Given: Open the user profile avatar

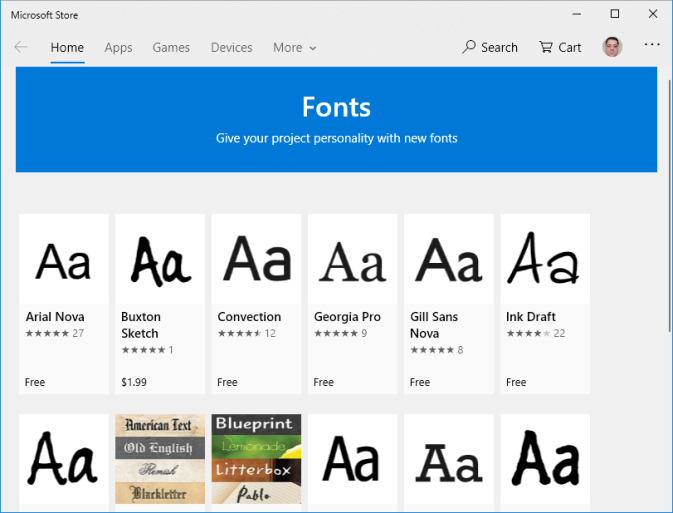Looking at the screenshot, I should pyautogui.click(x=612, y=47).
